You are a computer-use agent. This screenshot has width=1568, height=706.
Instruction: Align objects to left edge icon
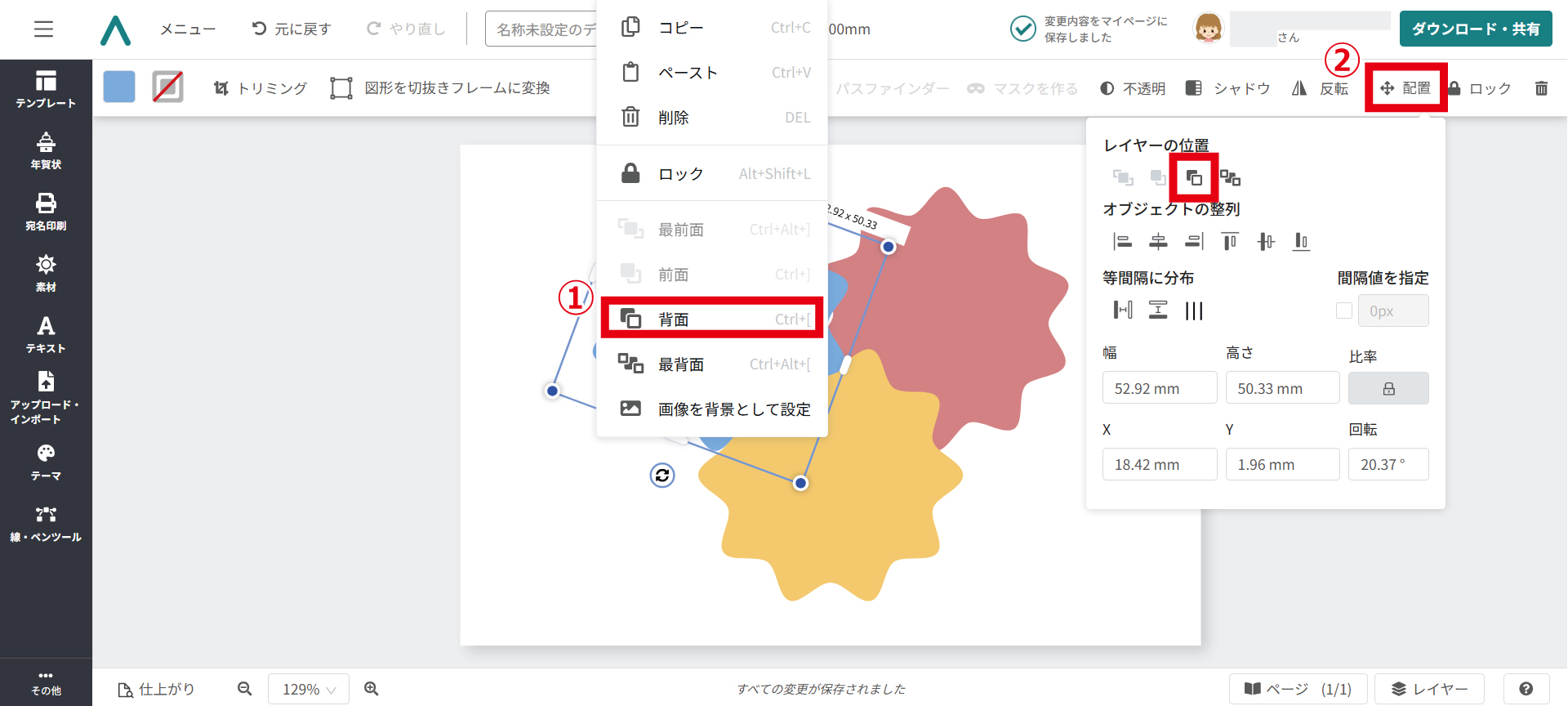click(x=1123, y=241)
